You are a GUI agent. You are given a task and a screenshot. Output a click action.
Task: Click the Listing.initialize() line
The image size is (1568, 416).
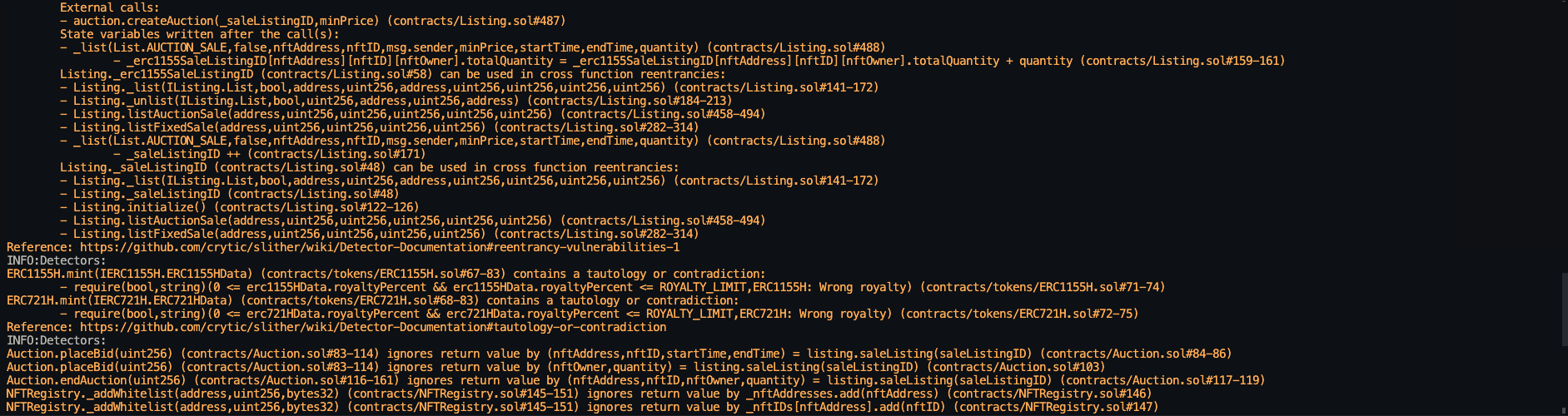[240, 207]
